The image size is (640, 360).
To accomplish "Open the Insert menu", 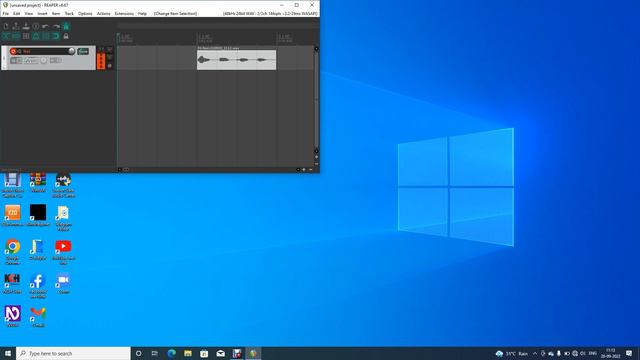I will [x=42, y=13].
